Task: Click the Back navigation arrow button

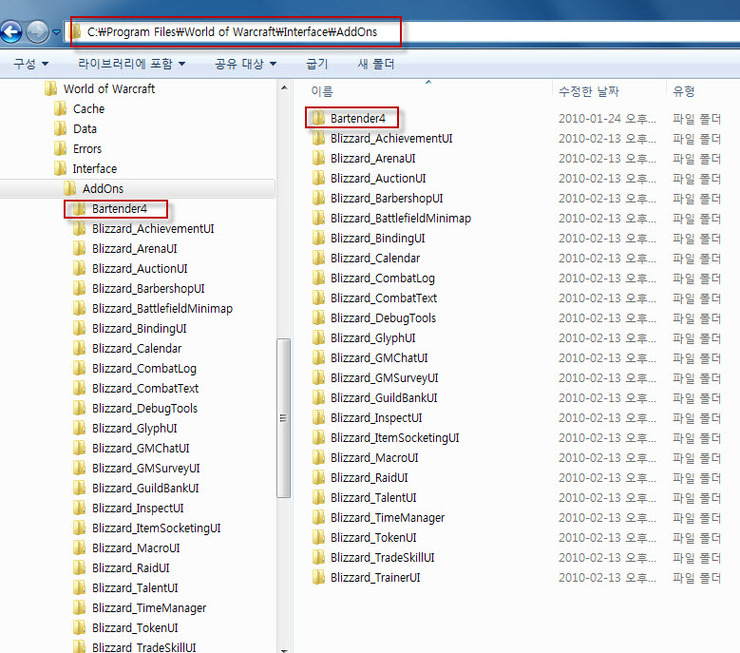Action: [x=11, y=32]
